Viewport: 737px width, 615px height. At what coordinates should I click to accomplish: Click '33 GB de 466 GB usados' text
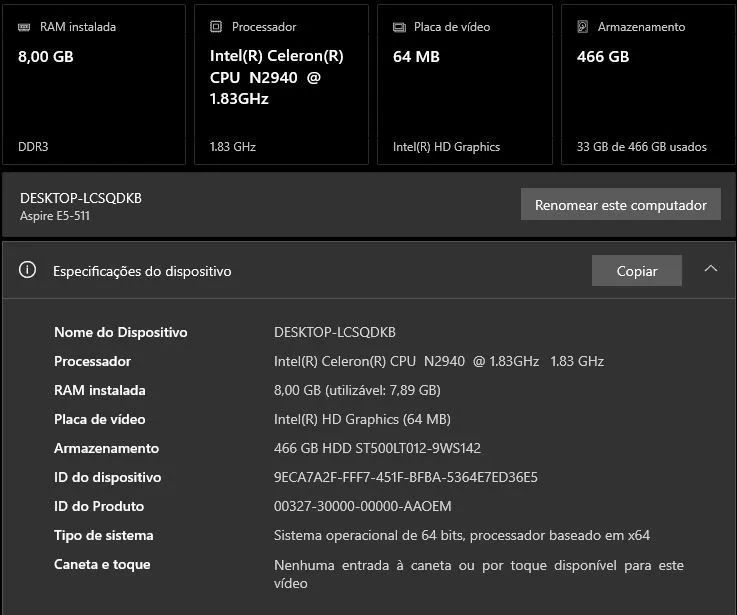coord(642,147)
